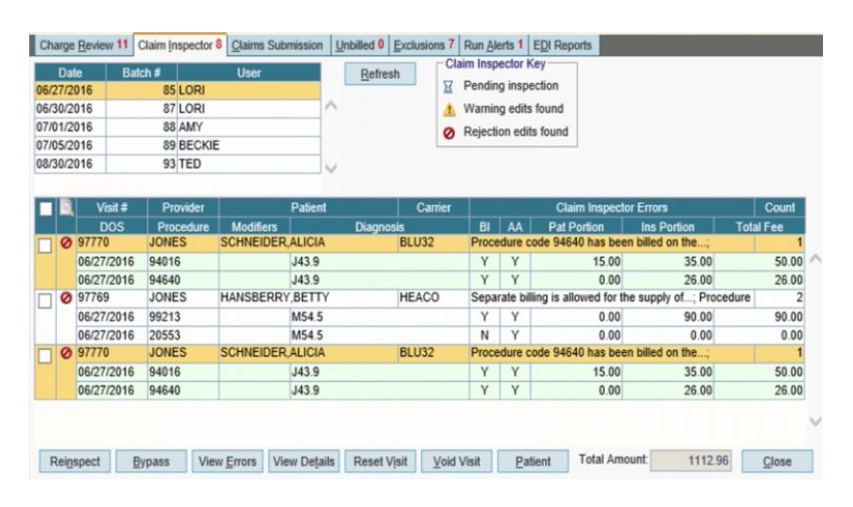Select batch 93 by TED
Viewport: 853px width, 507px height.
coord(178,164)
